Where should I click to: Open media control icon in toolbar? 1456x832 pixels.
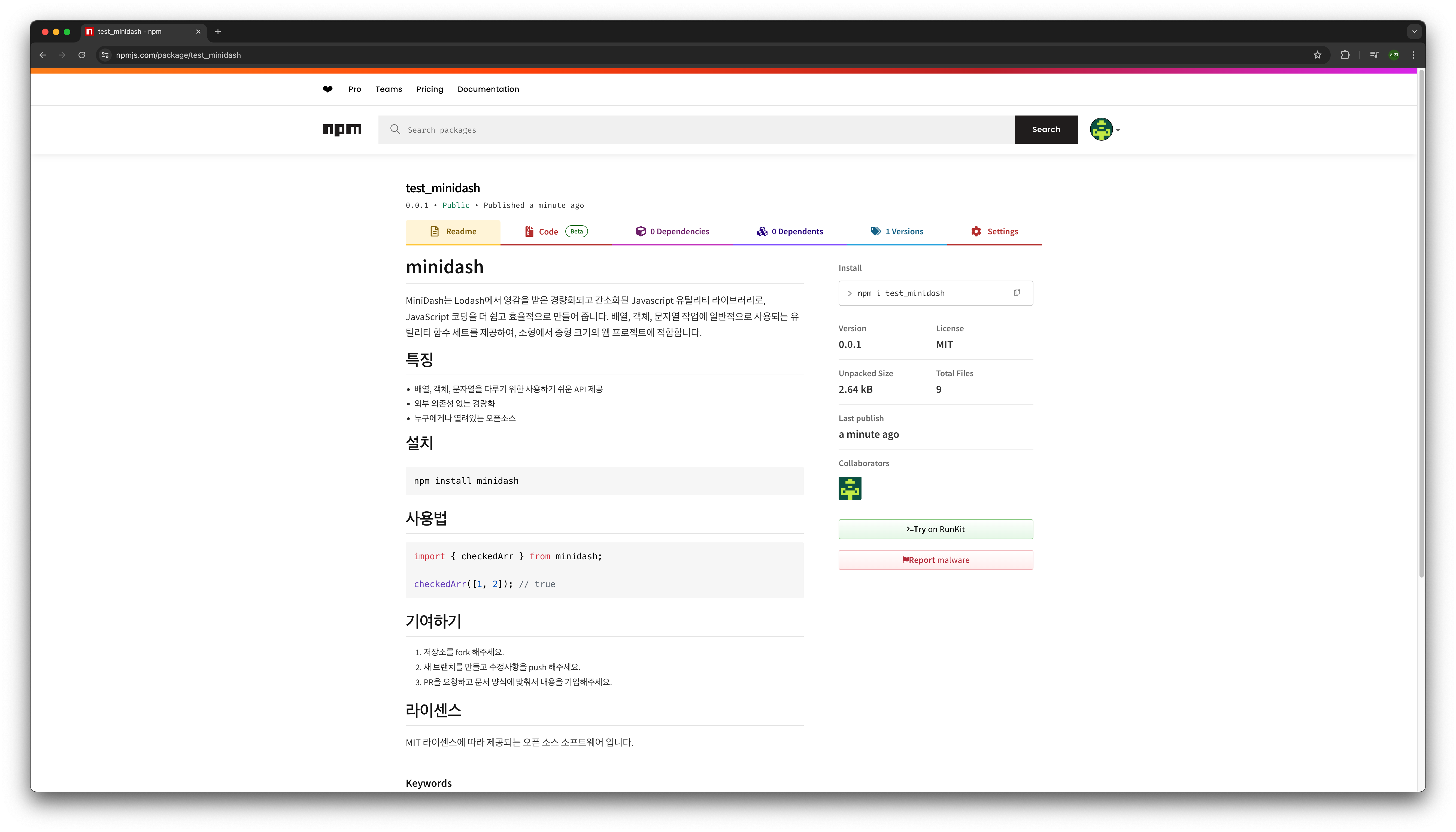point(1374,55)
